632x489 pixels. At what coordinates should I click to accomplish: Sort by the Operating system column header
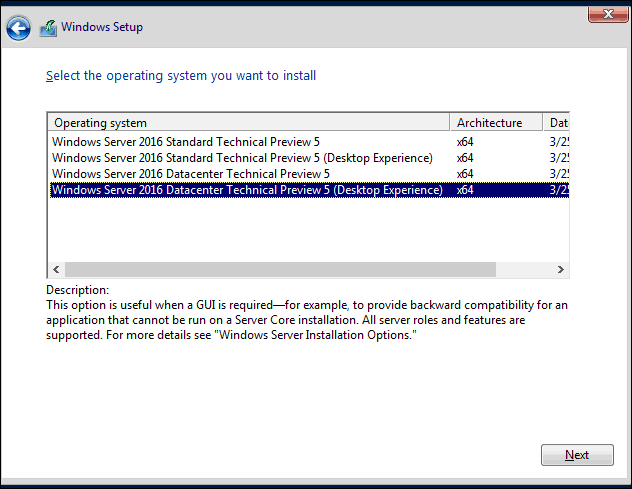249,123
